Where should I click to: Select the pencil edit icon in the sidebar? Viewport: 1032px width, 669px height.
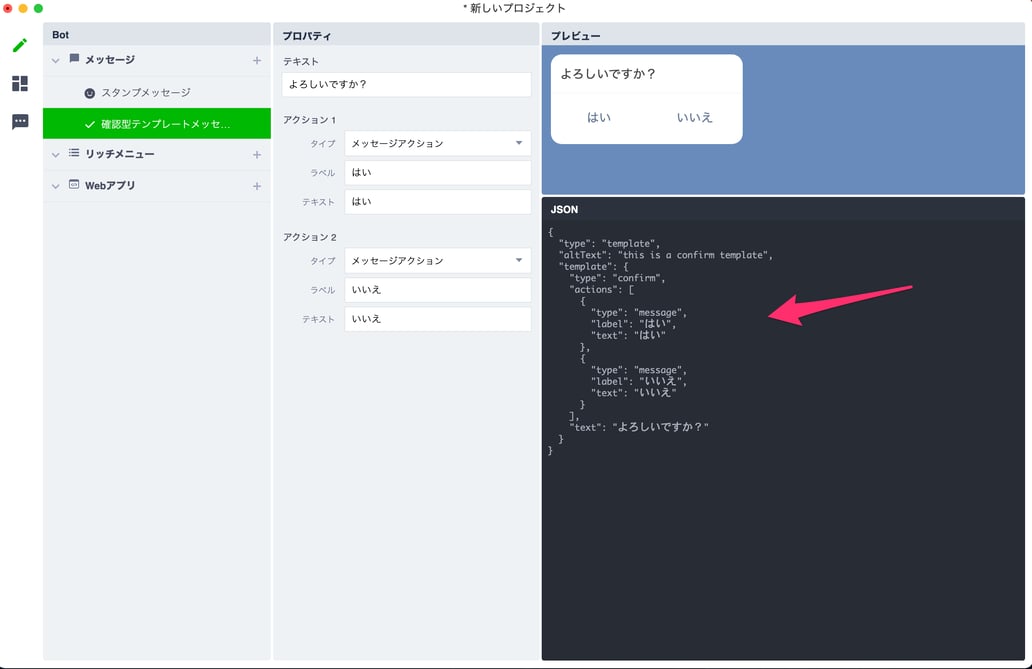pos(19,45)
